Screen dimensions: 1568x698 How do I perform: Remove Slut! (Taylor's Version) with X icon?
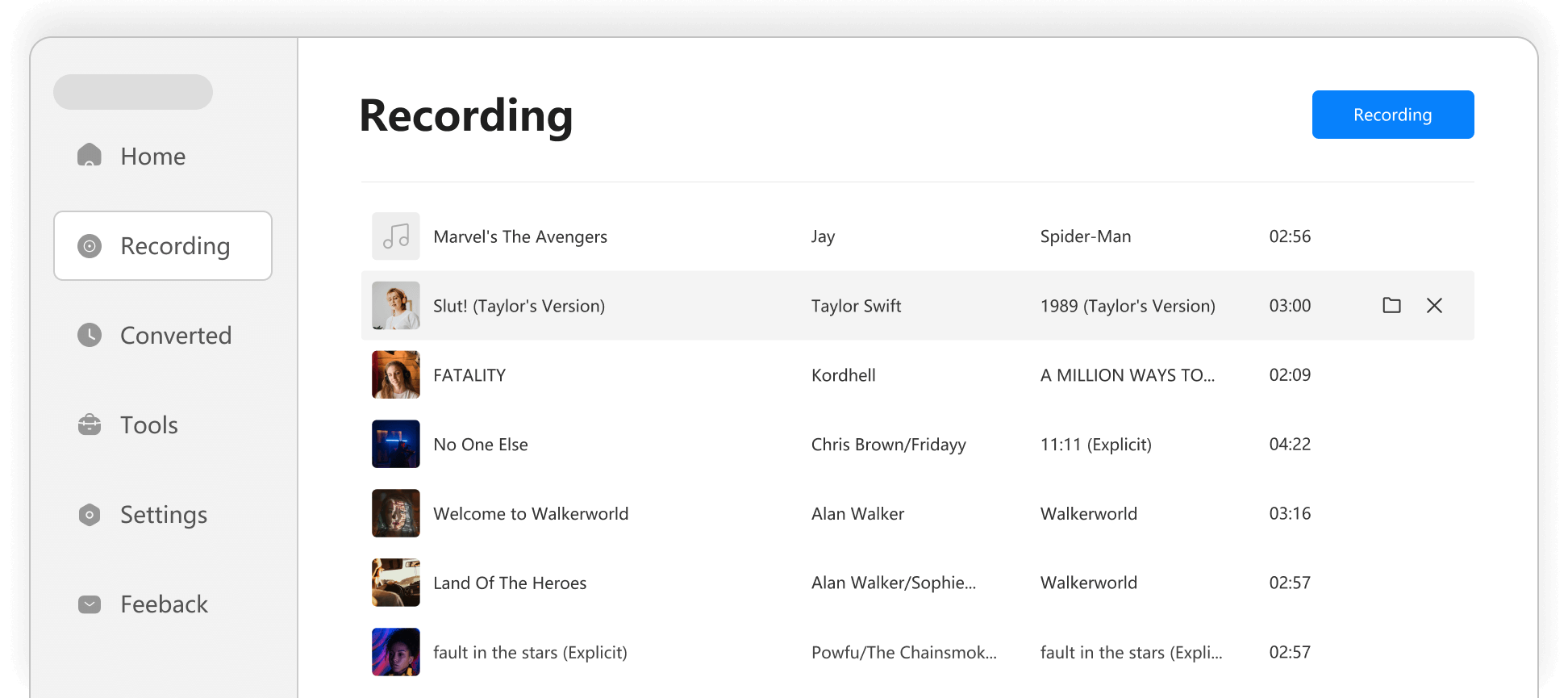coord(1434,305)
